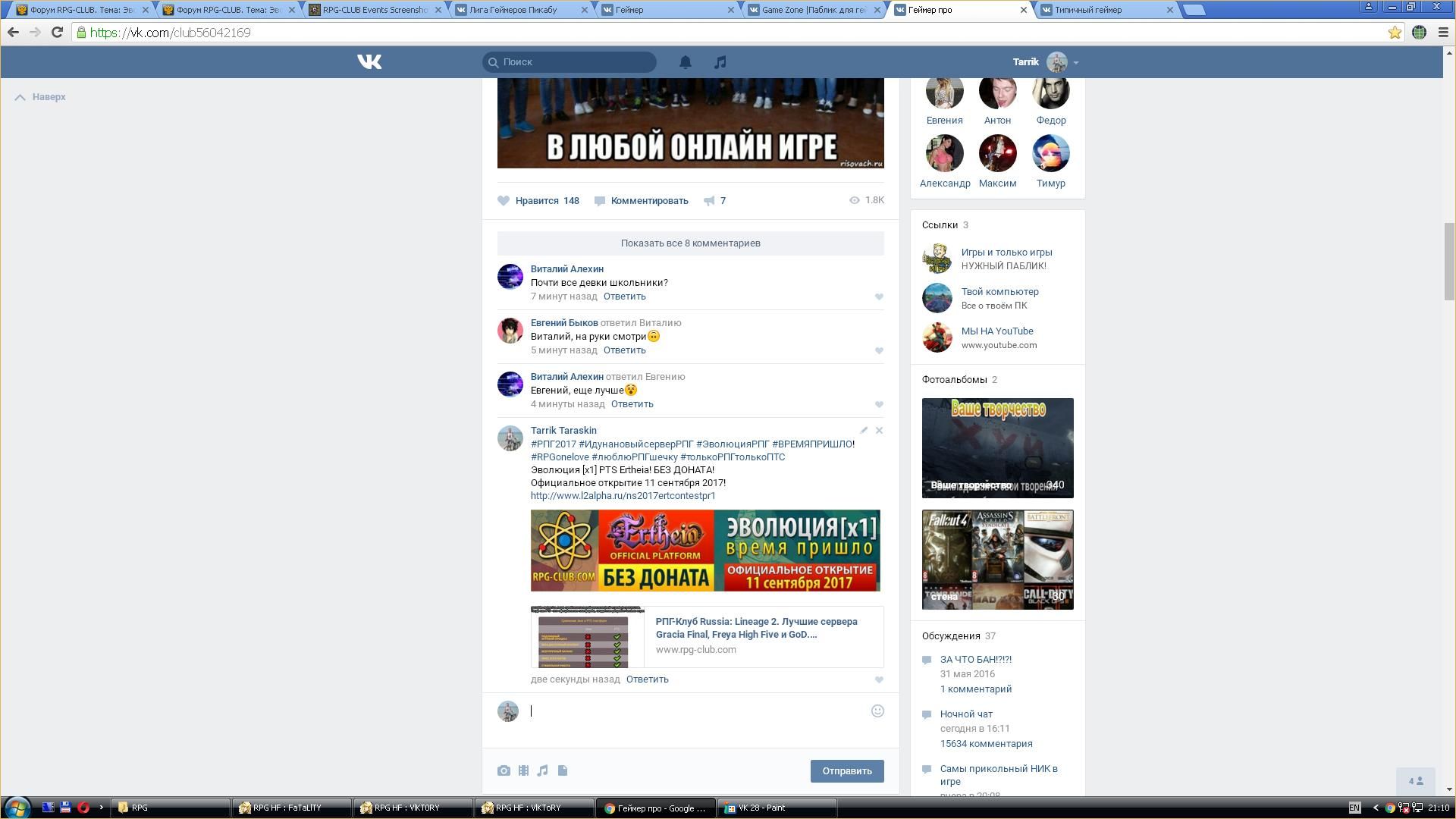Expand the Tarrik profile menu arrow

(x=1076, y=63)
